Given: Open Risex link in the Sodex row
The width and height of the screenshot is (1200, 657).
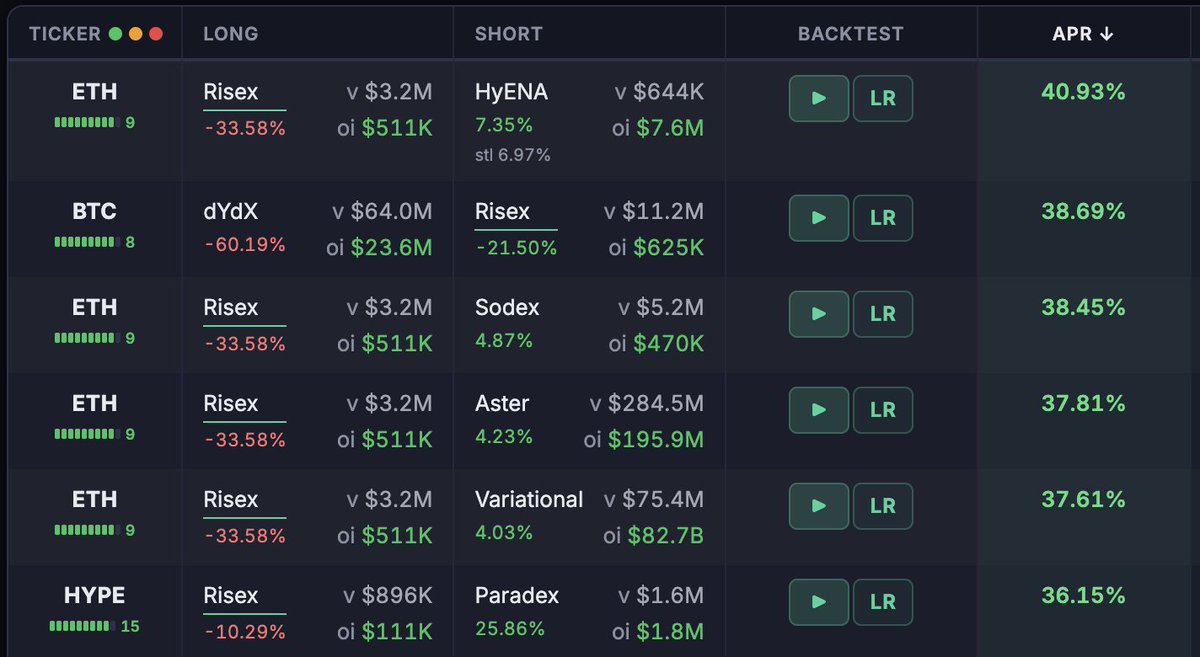Looking at the screenshot, I should click(231, 308).
